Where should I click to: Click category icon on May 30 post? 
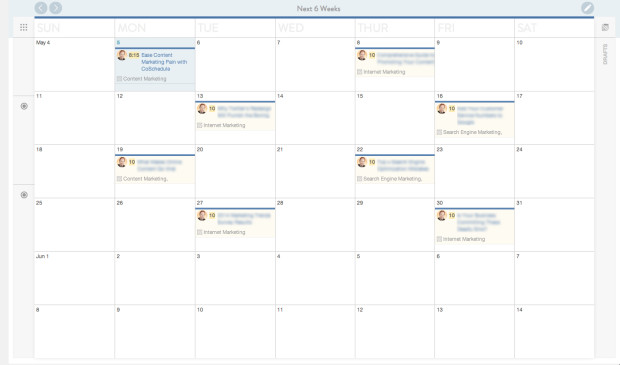[439, 239]
